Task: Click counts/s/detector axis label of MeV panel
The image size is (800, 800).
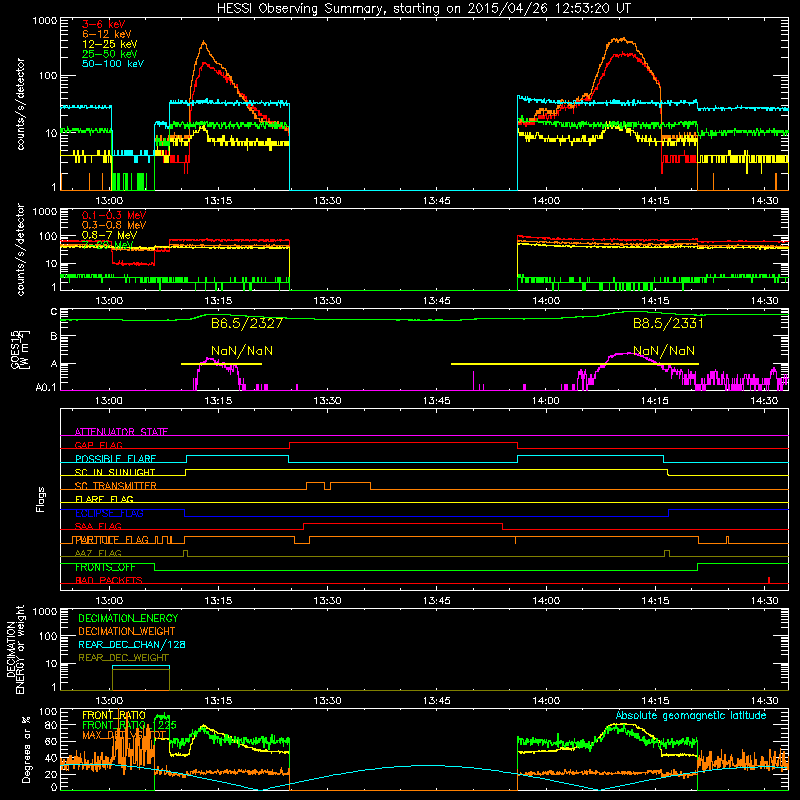Action: 20,250
